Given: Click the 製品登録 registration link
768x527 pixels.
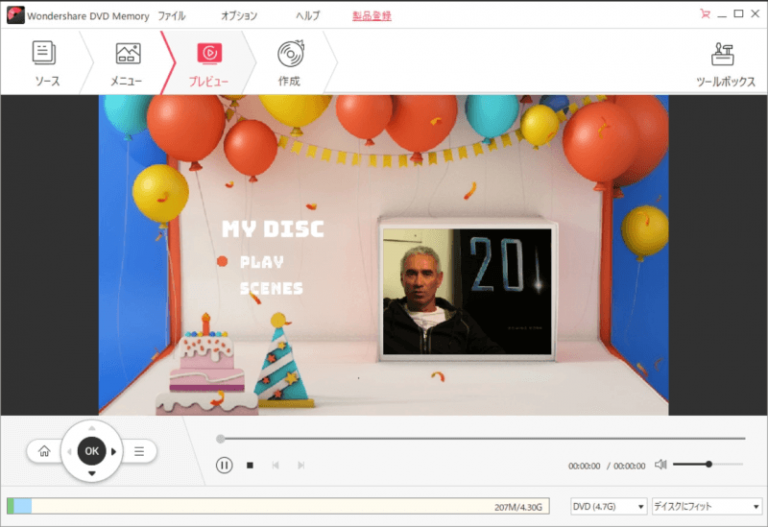Looking at the screenshot, I should (372, 16).
